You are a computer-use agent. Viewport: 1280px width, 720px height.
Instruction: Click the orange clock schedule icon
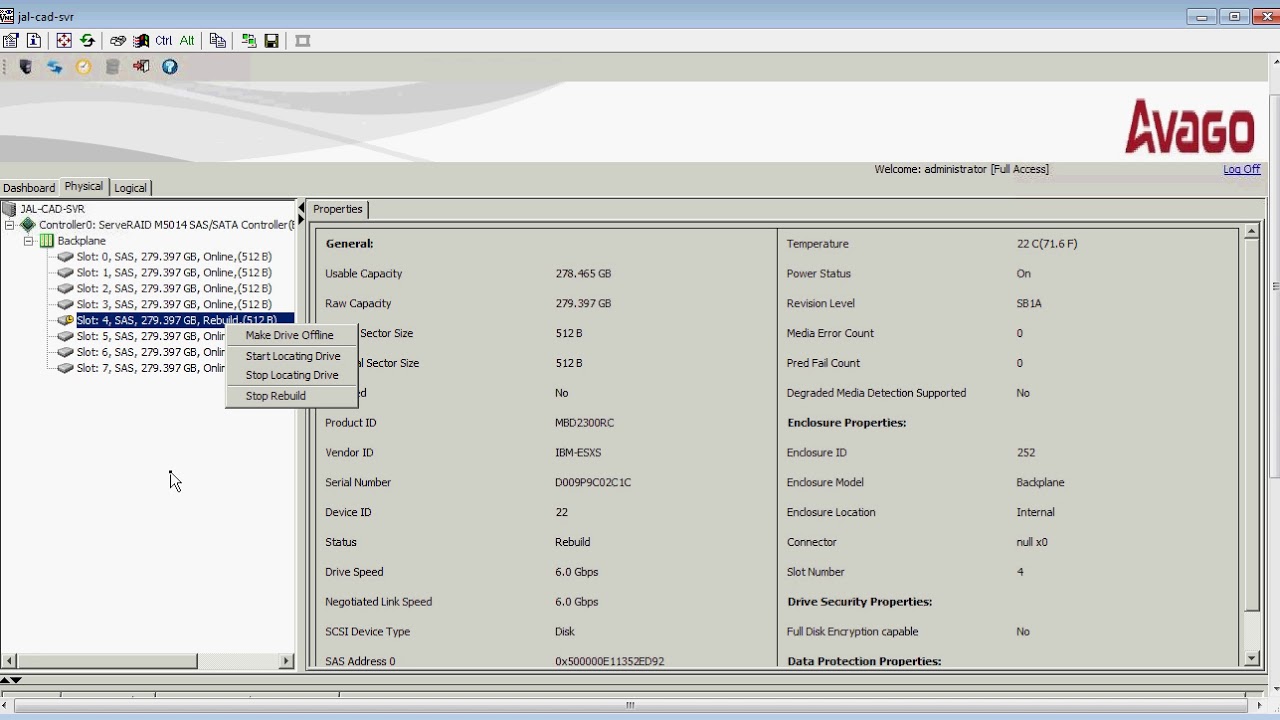click(84, 67)
